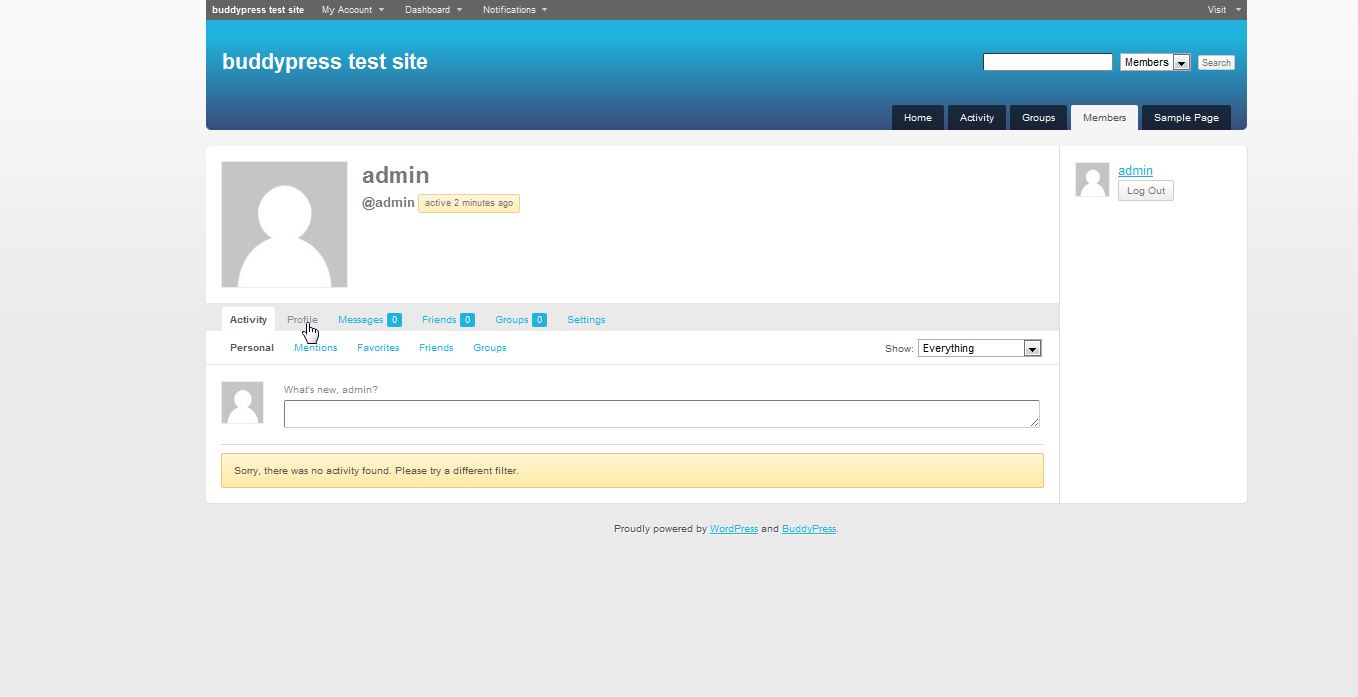Expand the Dashboard menu in admin bar
1358x697 pixels.
tap(433, 10)
